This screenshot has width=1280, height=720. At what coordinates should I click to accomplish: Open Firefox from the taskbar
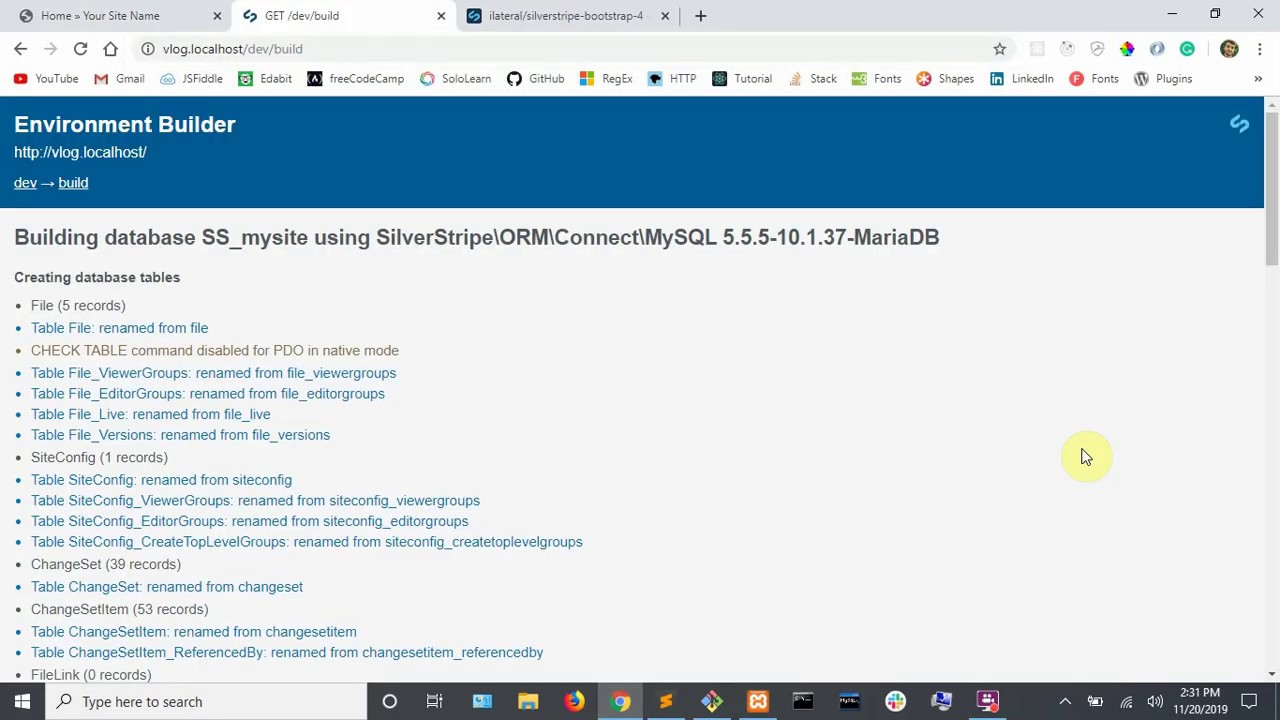point(574,701)
